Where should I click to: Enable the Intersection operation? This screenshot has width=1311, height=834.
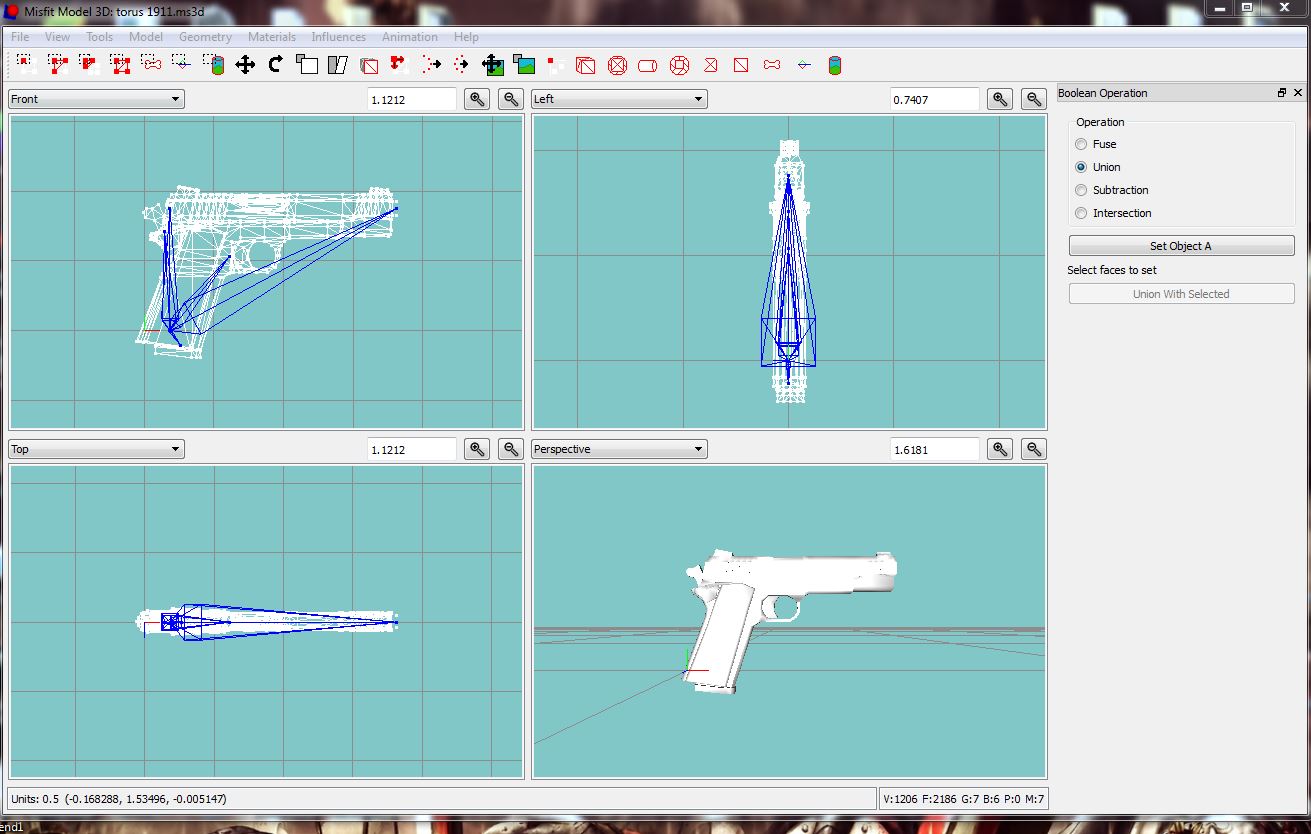coord(1081,213)
